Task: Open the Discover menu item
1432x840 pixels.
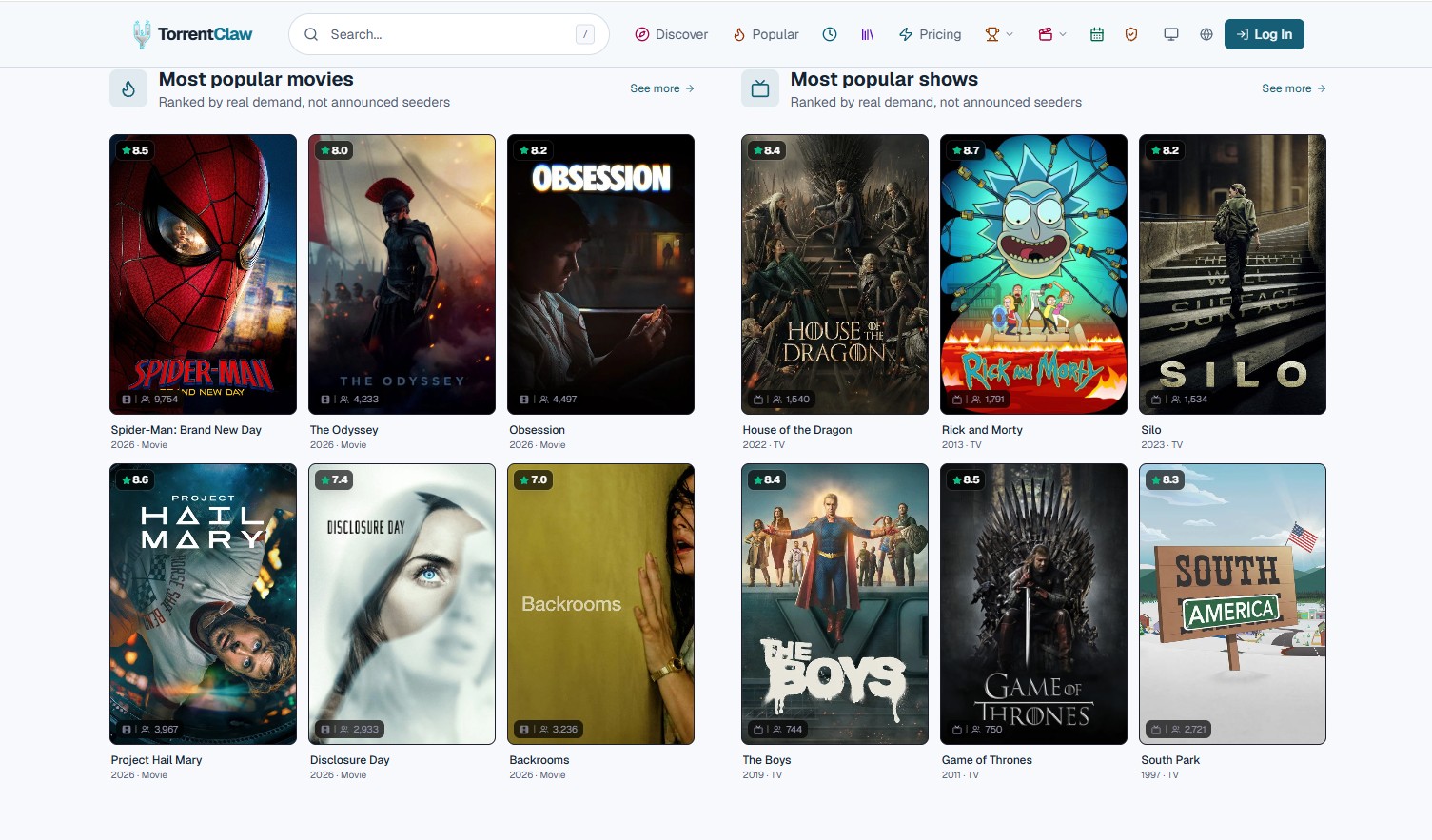Action: (672, 34)
